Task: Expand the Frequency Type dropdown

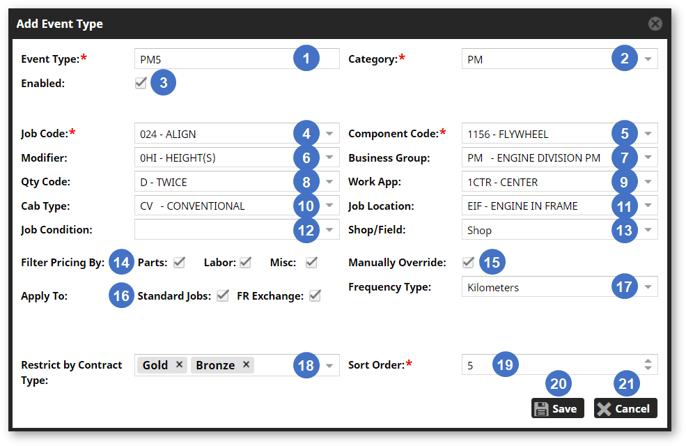Action: 649,288
